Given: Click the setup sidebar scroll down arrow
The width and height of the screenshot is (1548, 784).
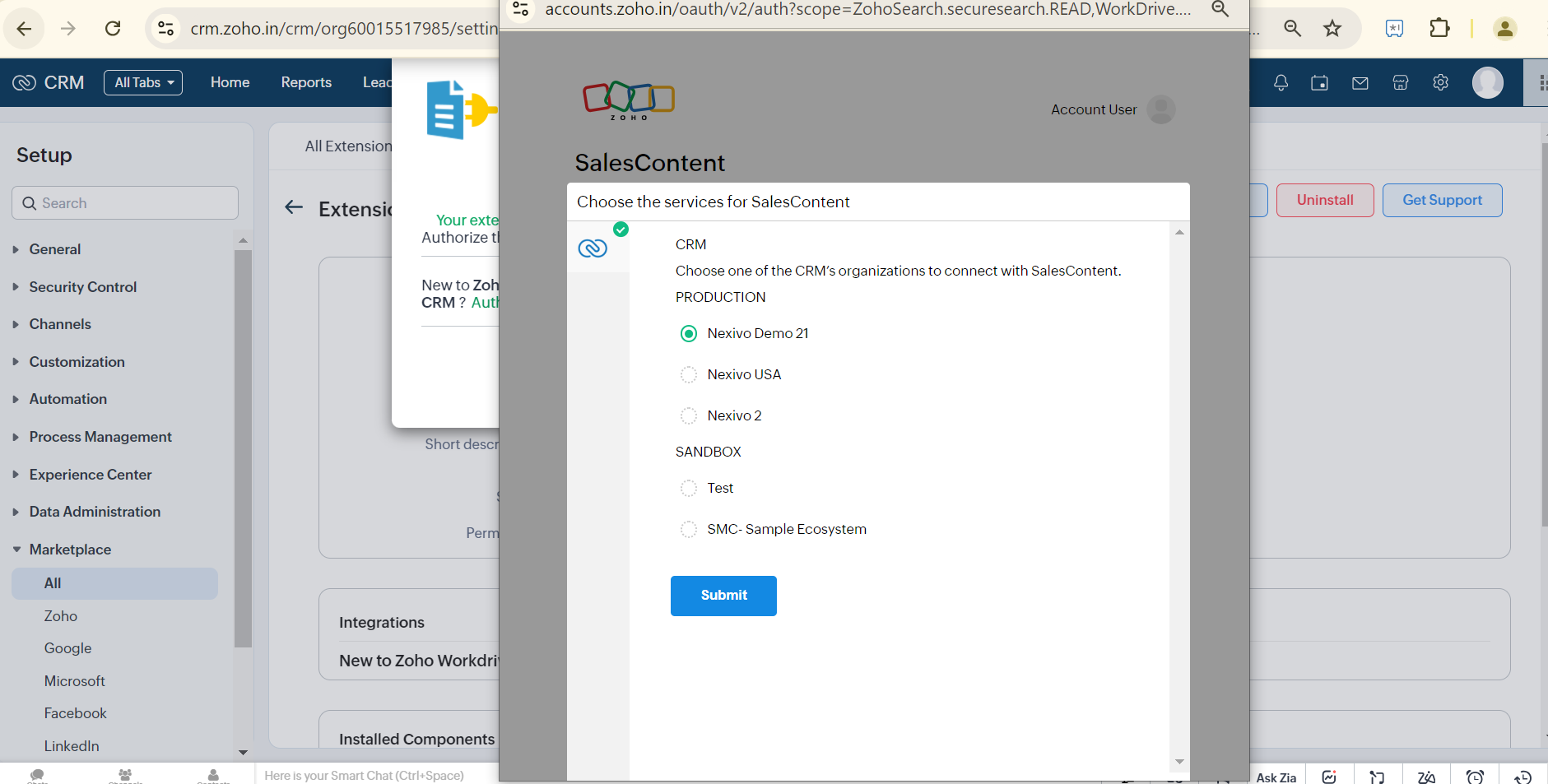Looking at the screenshot, I should pos(243,752).
